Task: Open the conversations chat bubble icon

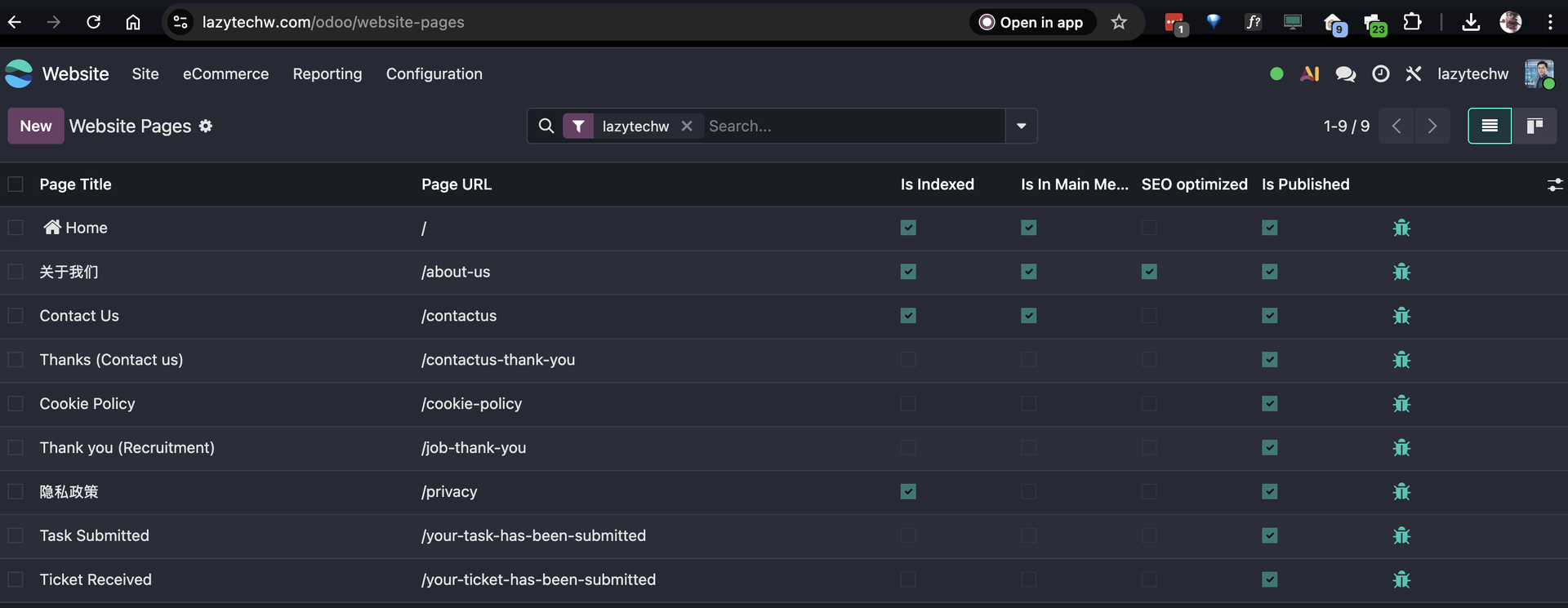Action: [x=1345, y=74]
